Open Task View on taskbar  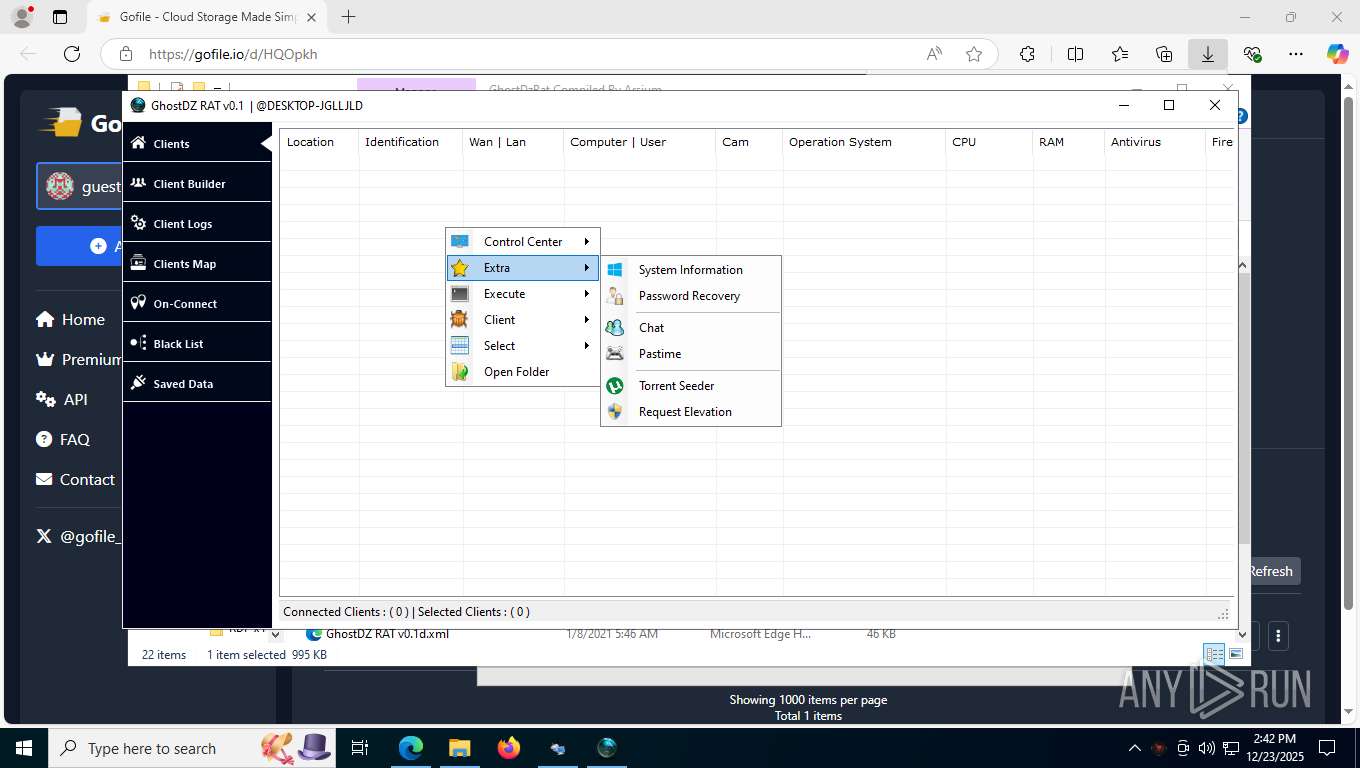click(x=360, y=748)
